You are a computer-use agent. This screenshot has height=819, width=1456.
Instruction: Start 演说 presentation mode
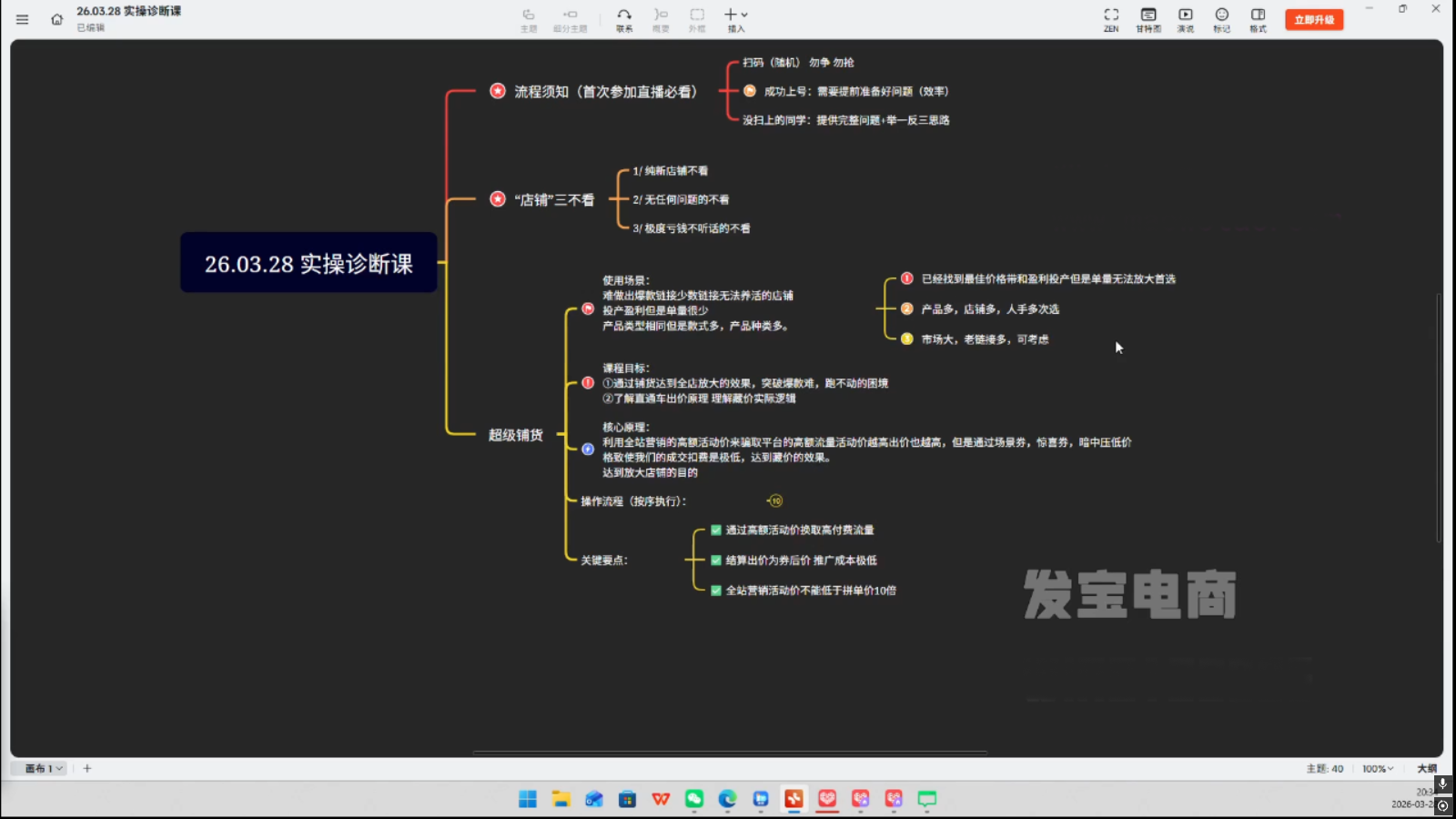(1186, 19)
